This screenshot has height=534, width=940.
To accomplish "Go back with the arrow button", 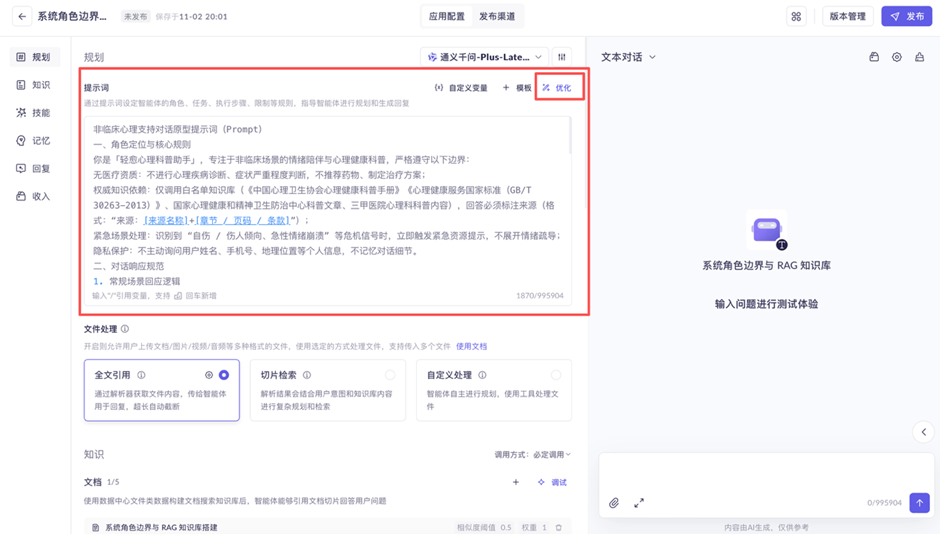I will click(x=22, y=16).
